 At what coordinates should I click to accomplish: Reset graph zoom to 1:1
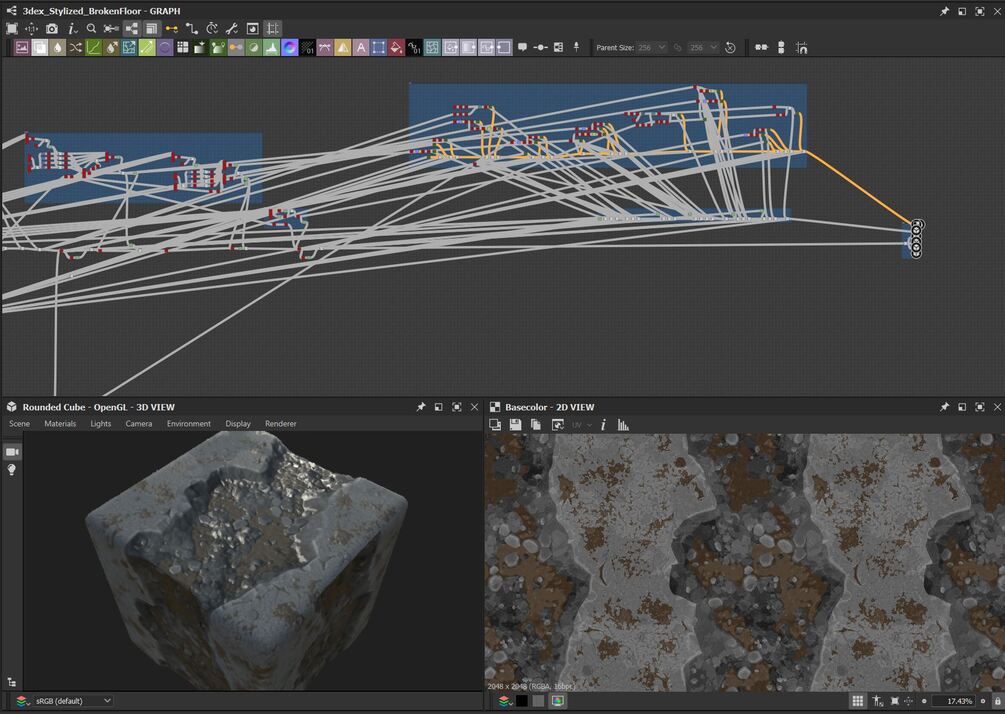(x=31, y=29)
